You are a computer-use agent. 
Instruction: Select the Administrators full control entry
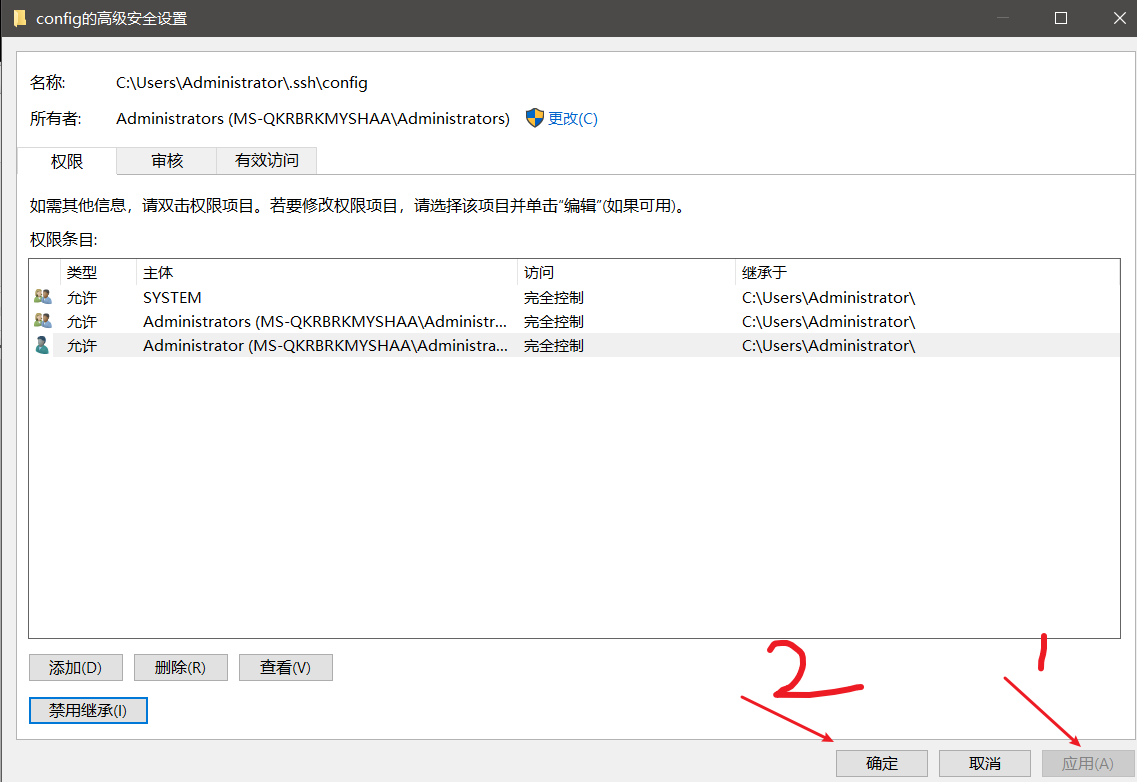[x=300, y=321]
